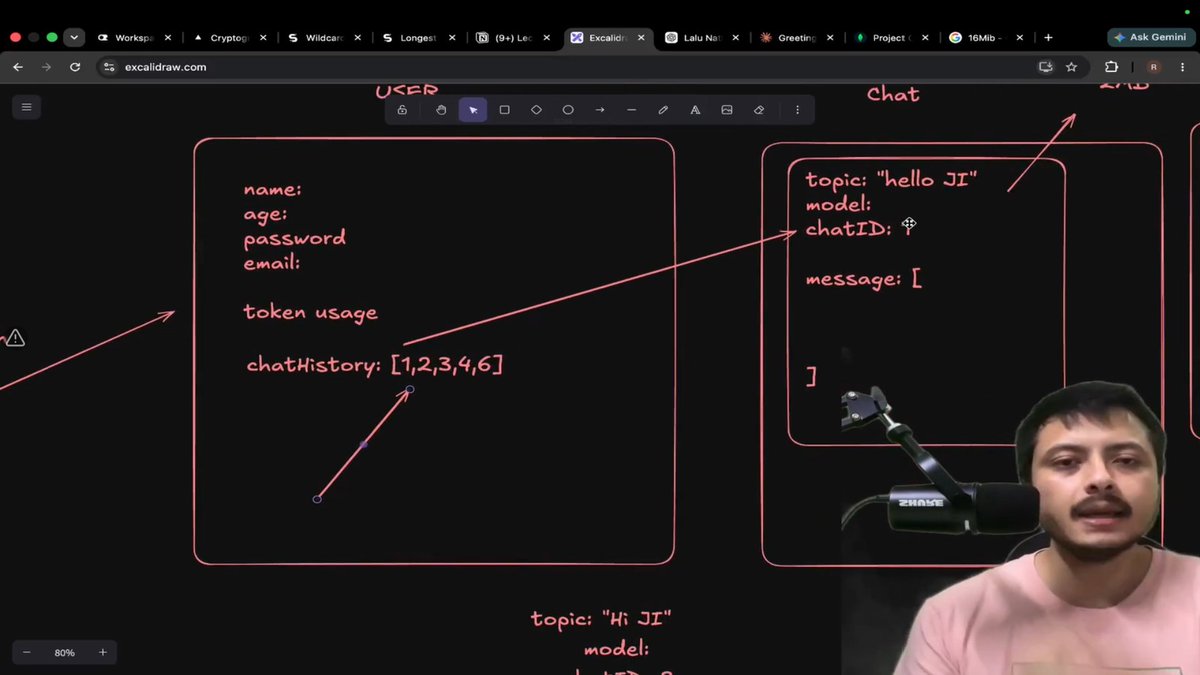The width and height of the screenshot is (1200, 675).
Task: Close the Longest tab
Action: tap(452, 37)
